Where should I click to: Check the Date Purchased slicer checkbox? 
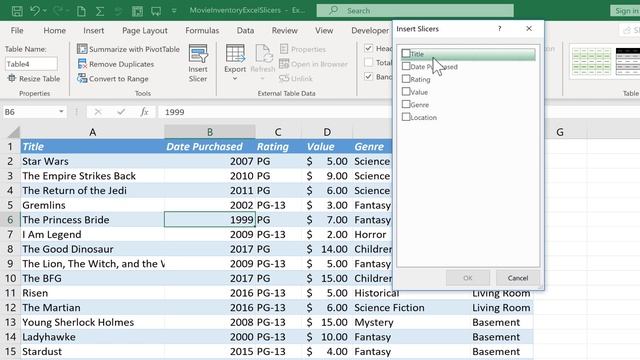tap(406, 66)
